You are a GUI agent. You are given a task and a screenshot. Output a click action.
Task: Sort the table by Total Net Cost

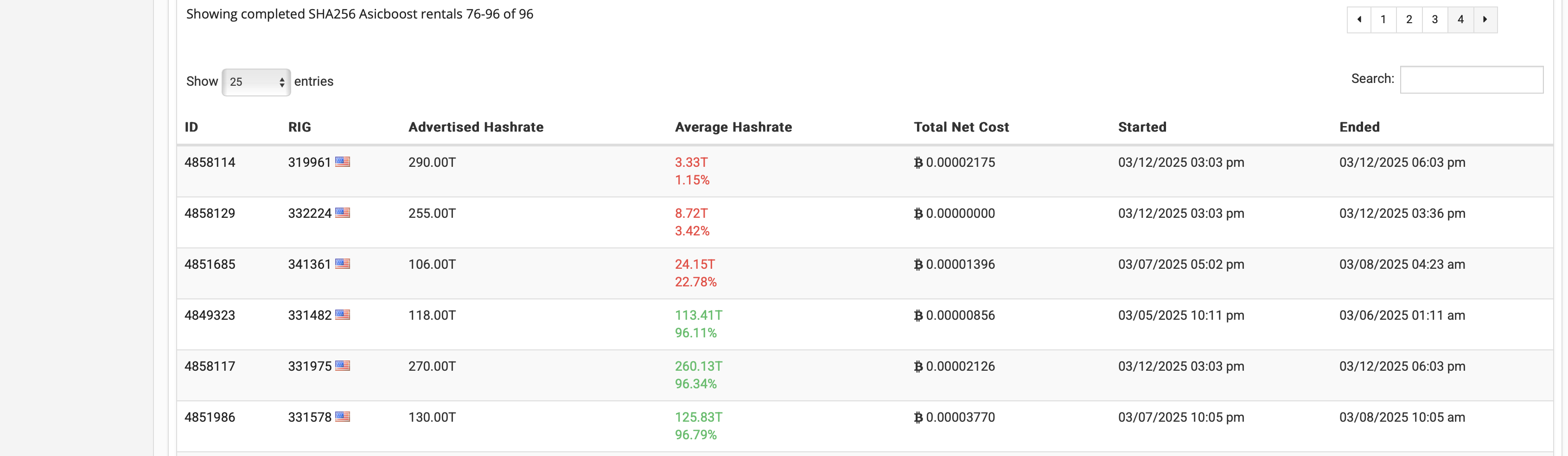961,127
